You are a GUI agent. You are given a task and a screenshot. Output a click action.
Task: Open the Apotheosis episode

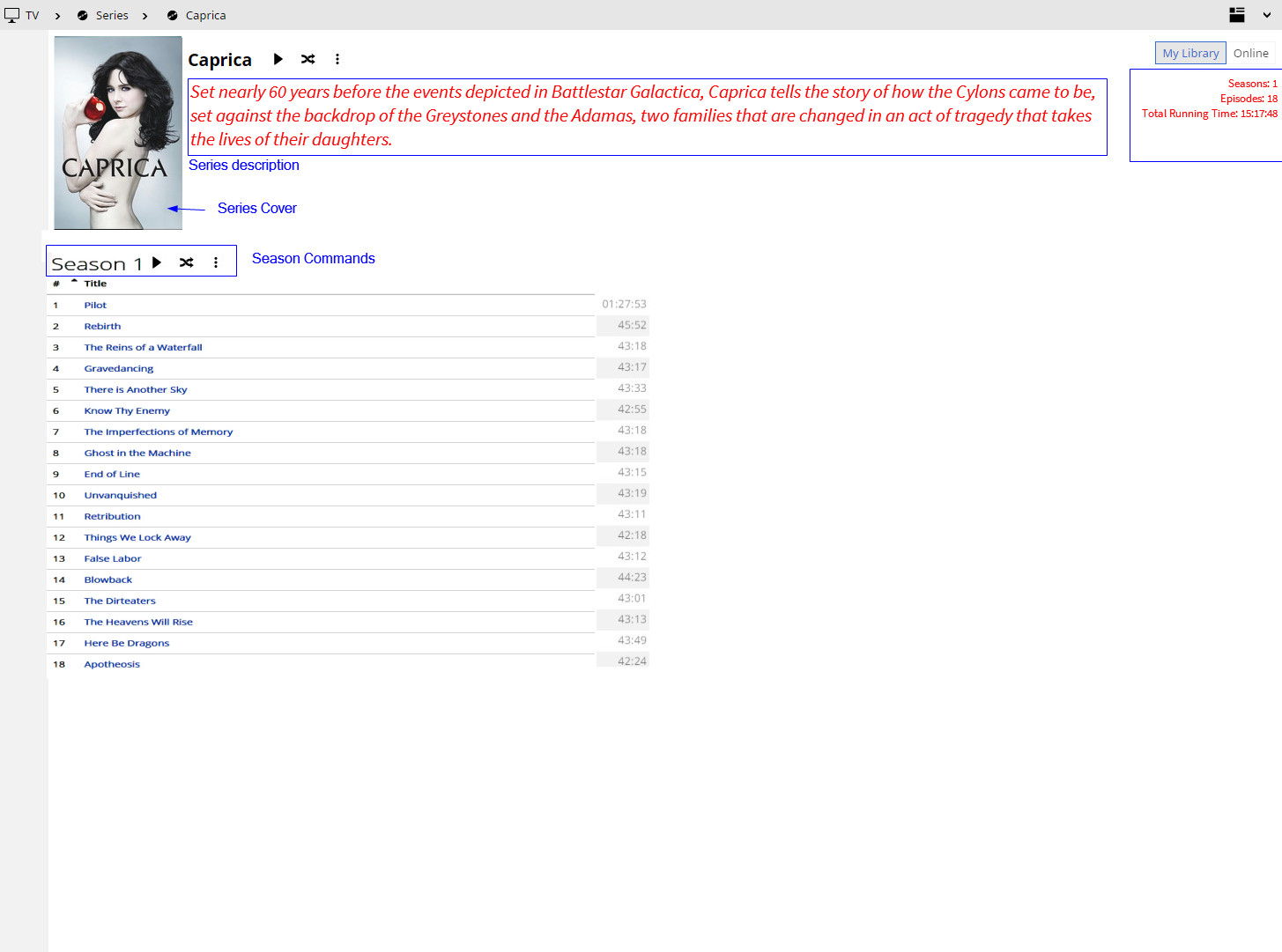112,664
